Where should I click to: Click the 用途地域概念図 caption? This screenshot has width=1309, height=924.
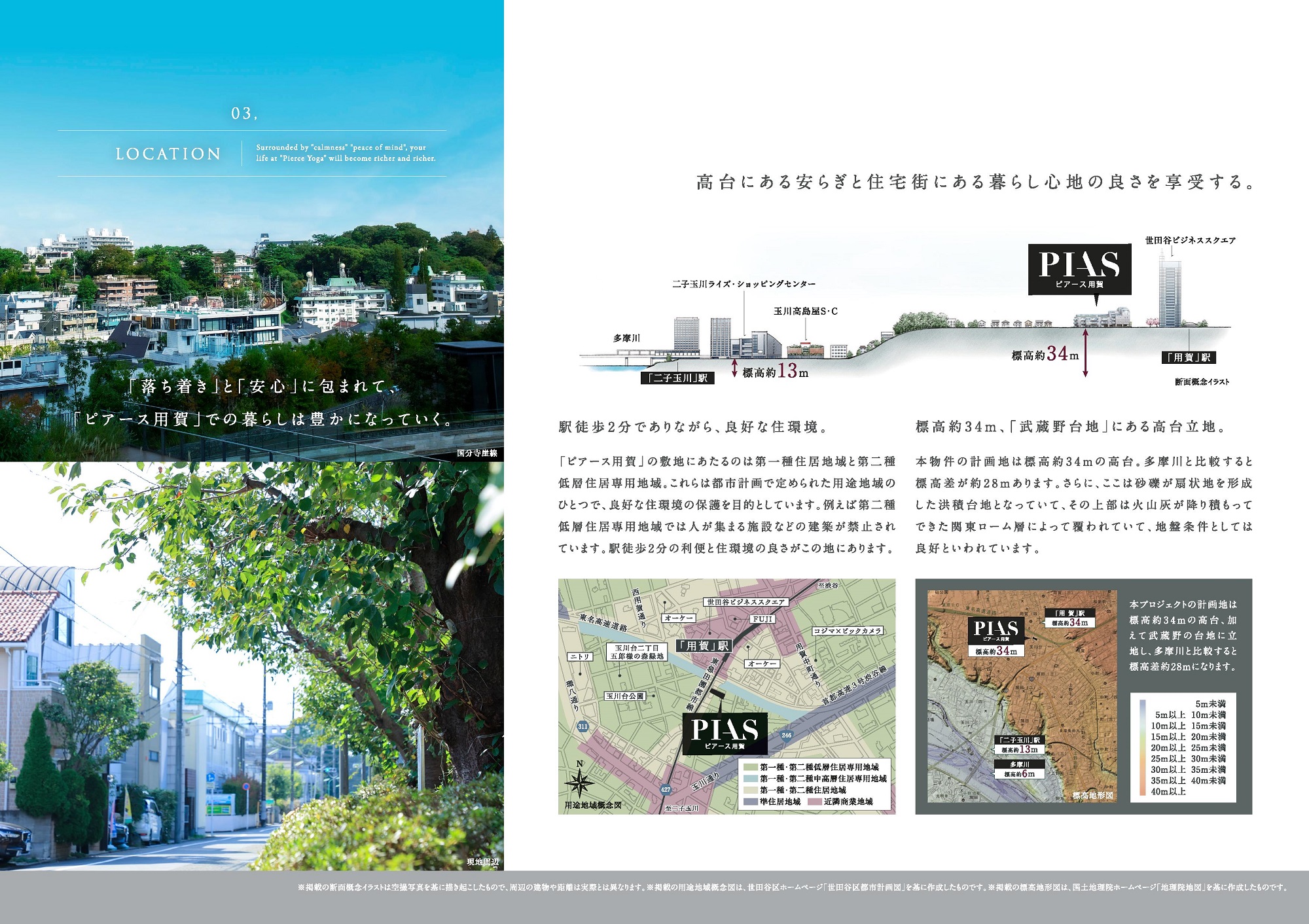click(593, 805)
